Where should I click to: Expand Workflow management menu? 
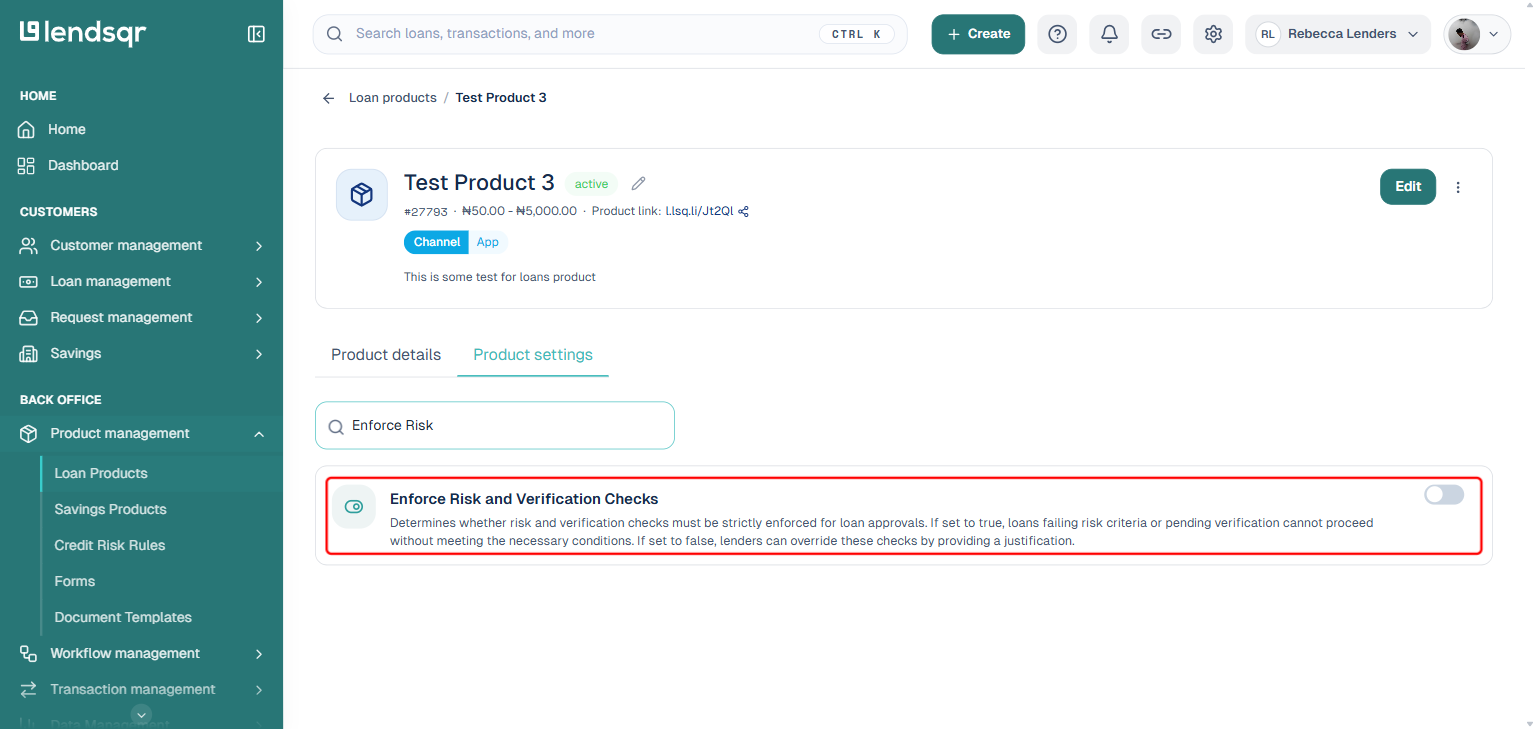pyautogui.click(x=142, y=654)
